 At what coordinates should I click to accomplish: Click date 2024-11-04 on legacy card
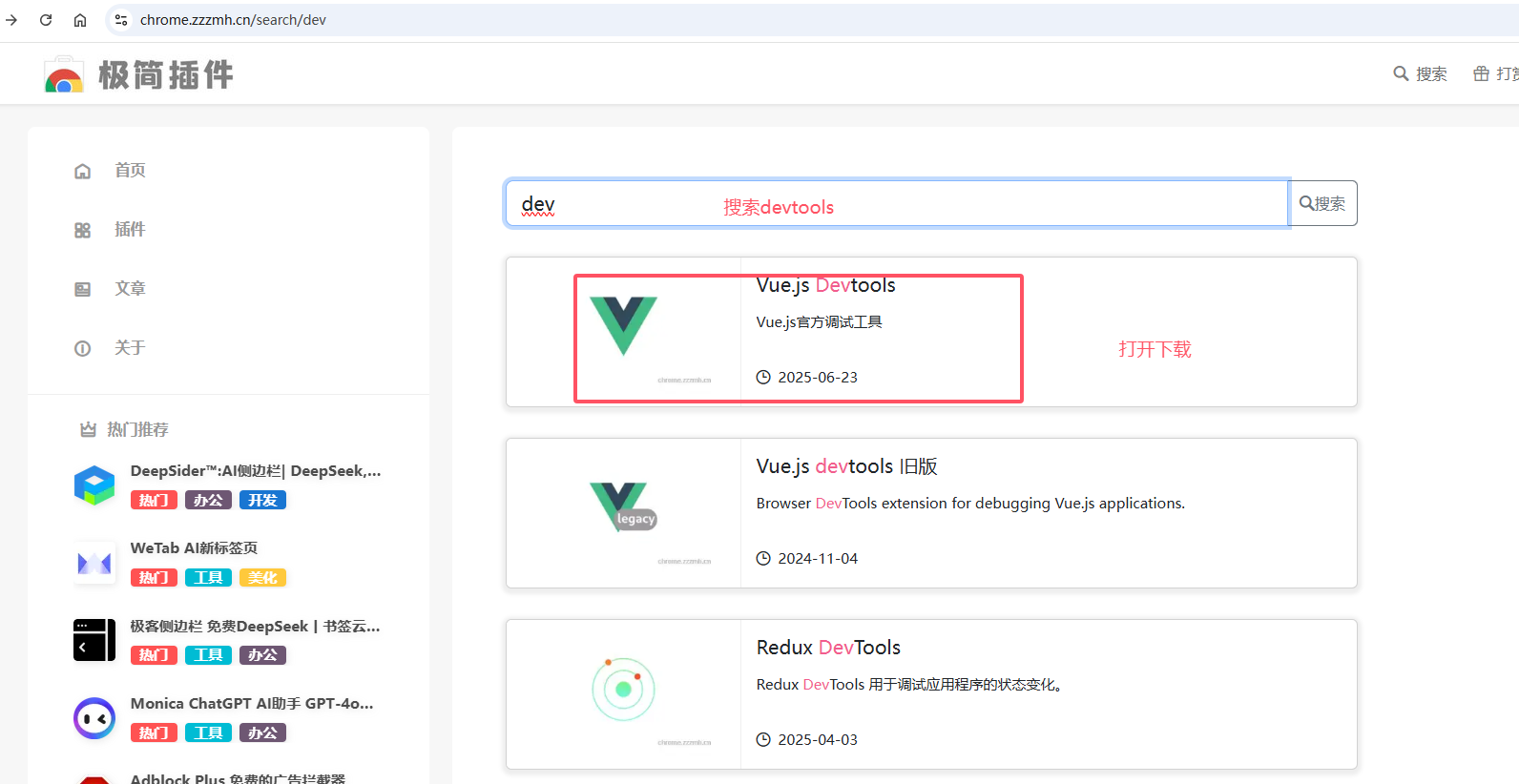818,559
